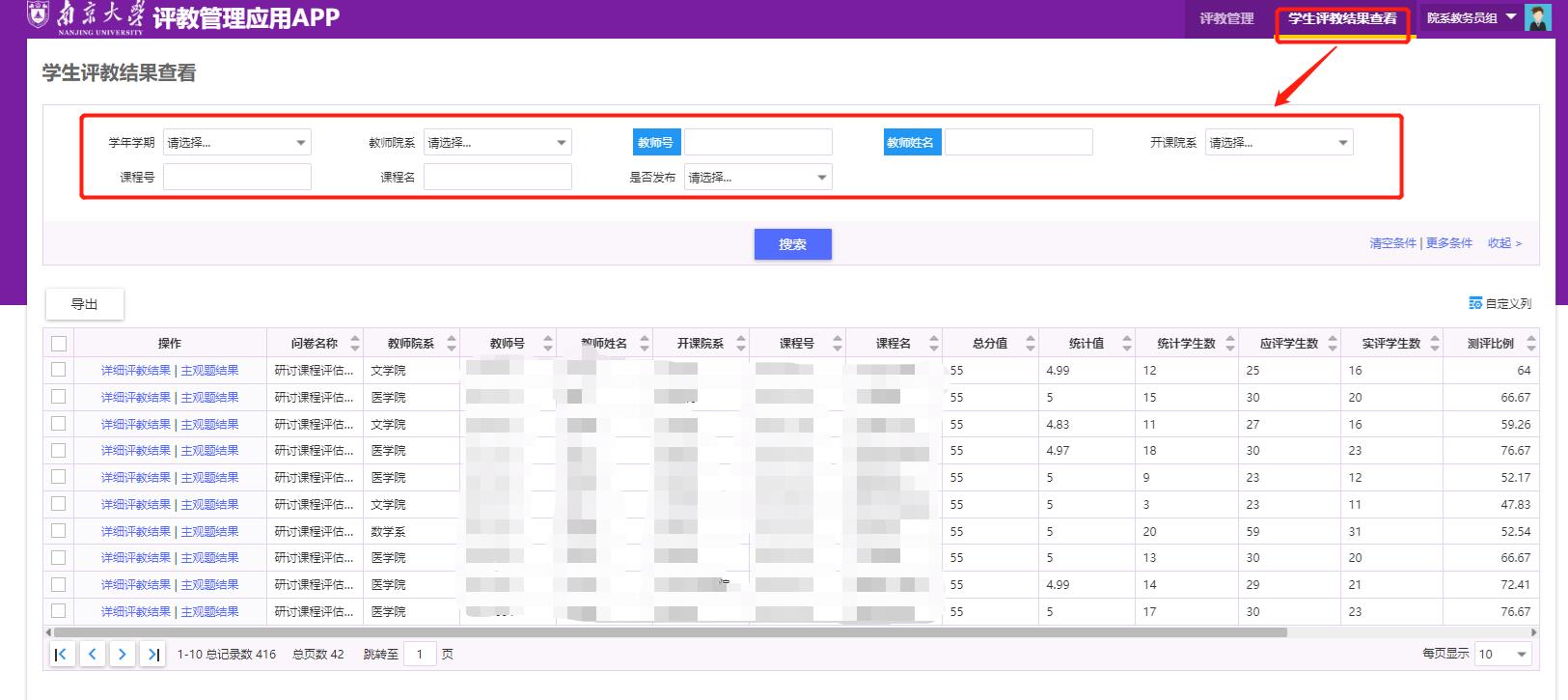
Task: Go to next page of results
Action: (x=122, y=654)
